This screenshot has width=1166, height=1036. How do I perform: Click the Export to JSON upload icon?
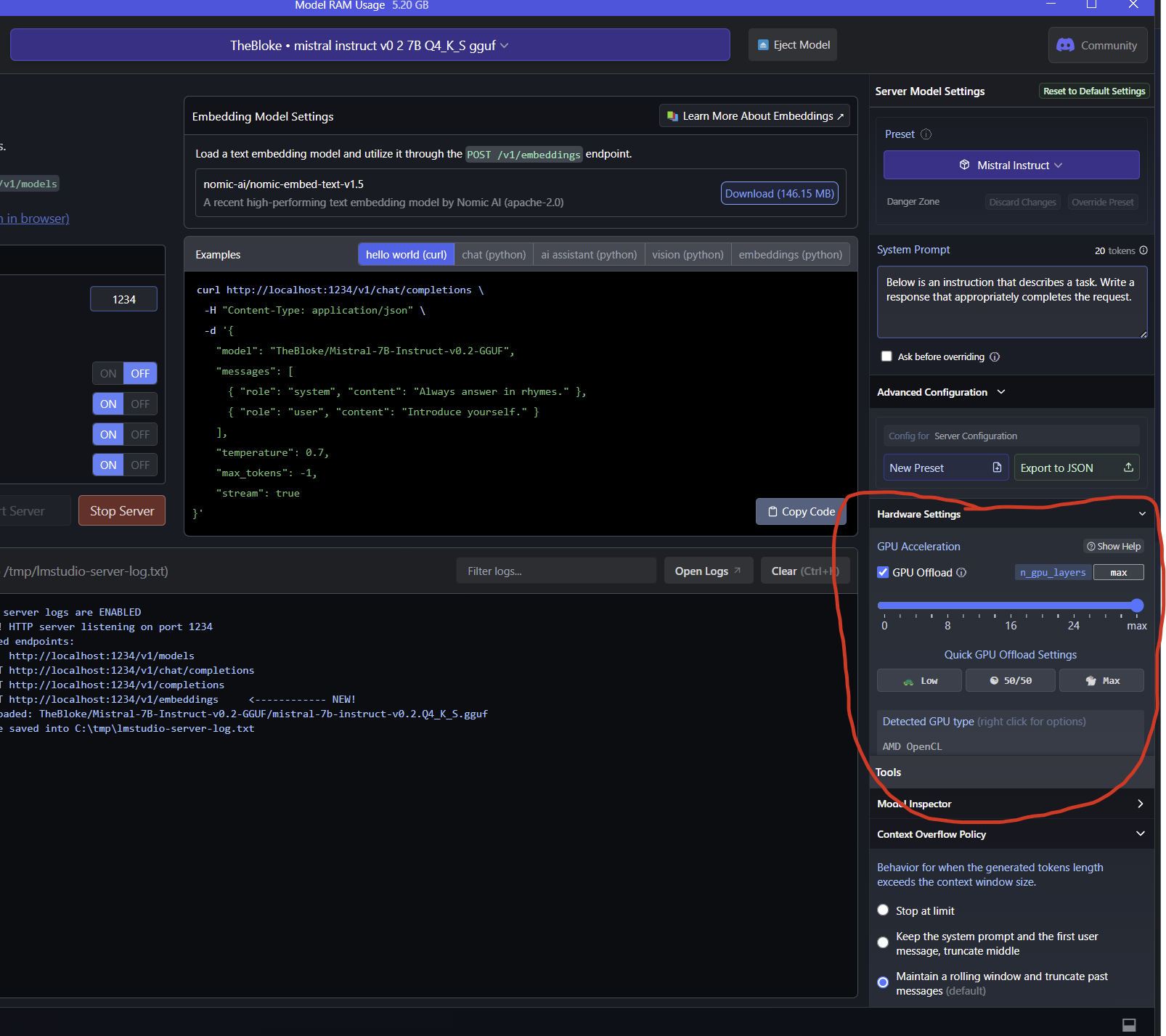pyautogui.click(x=1128, y=468)
